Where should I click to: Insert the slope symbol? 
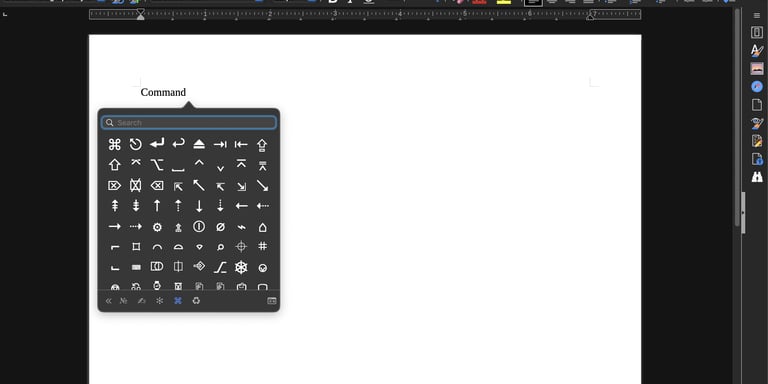[x=220, y=267]
